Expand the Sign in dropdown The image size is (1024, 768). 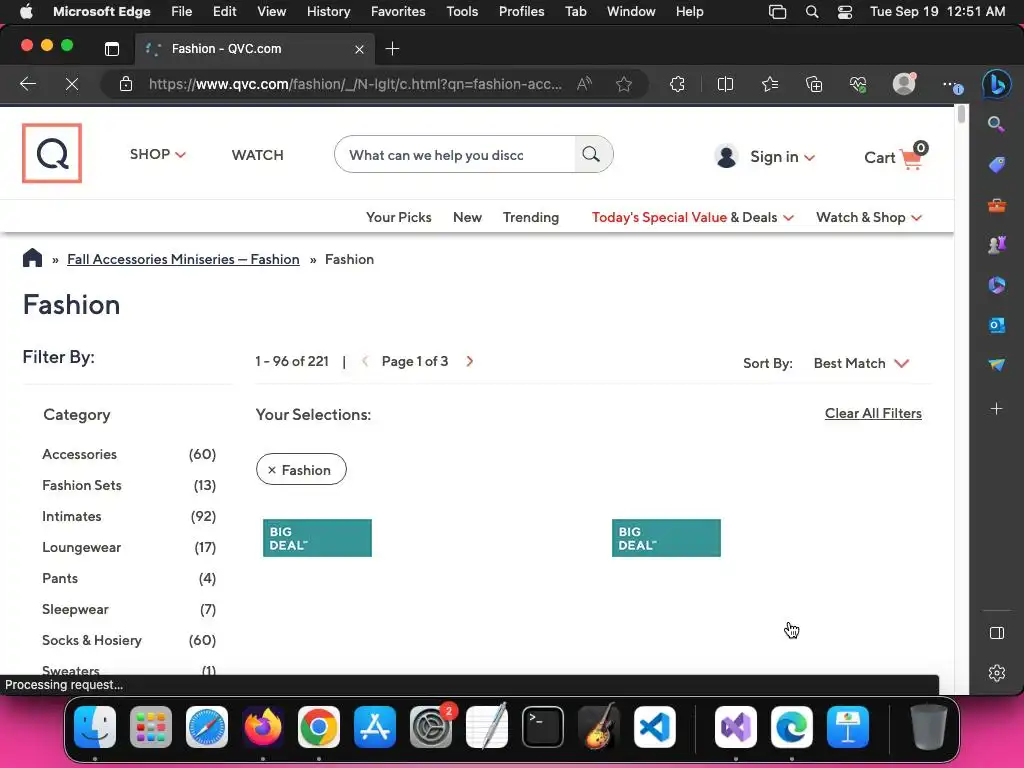(782, 157)
